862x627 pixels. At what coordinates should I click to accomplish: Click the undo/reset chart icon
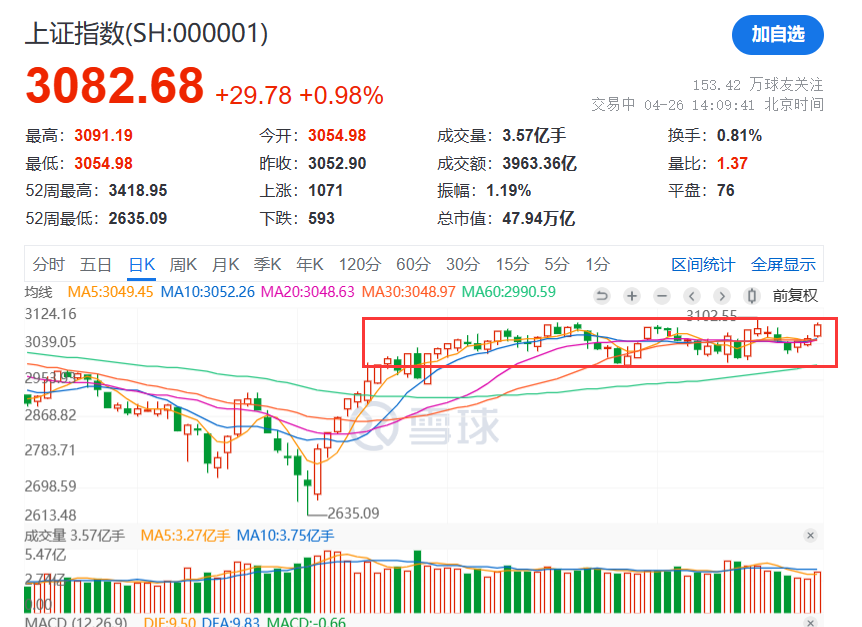602,296
